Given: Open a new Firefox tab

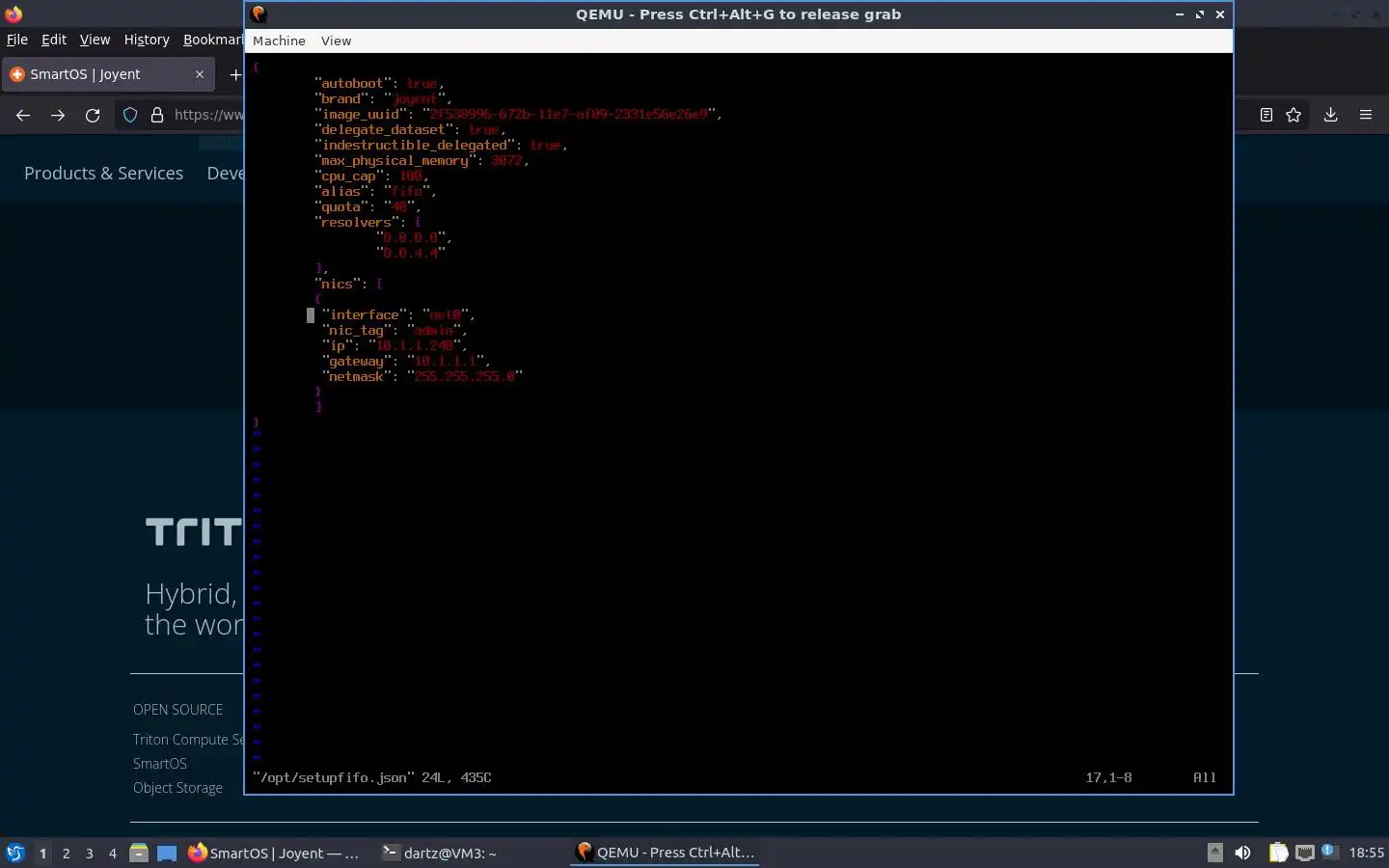Looking at the screenshot, I should click(234, 74).
